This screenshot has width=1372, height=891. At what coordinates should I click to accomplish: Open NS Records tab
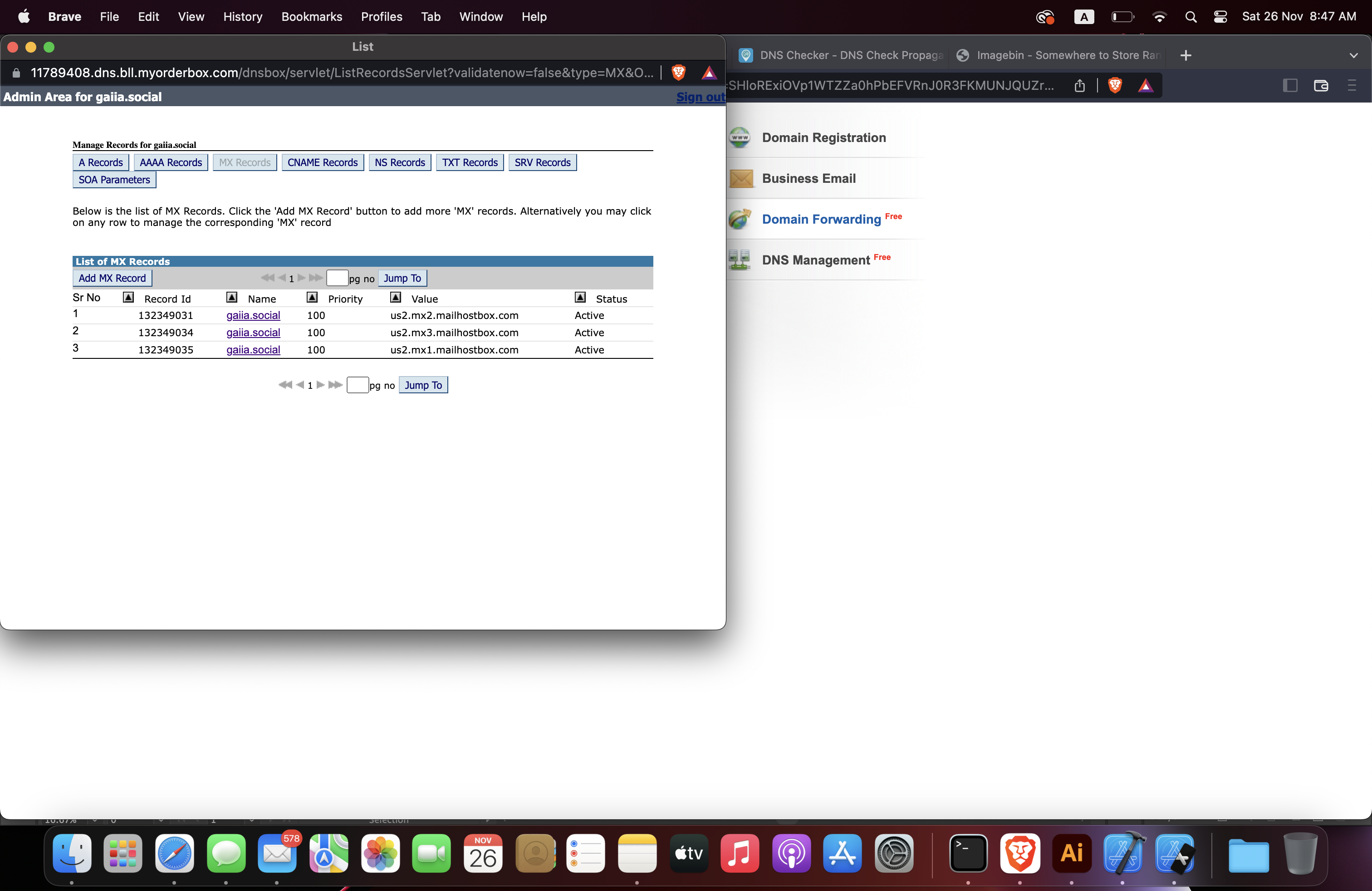(400, 162)
